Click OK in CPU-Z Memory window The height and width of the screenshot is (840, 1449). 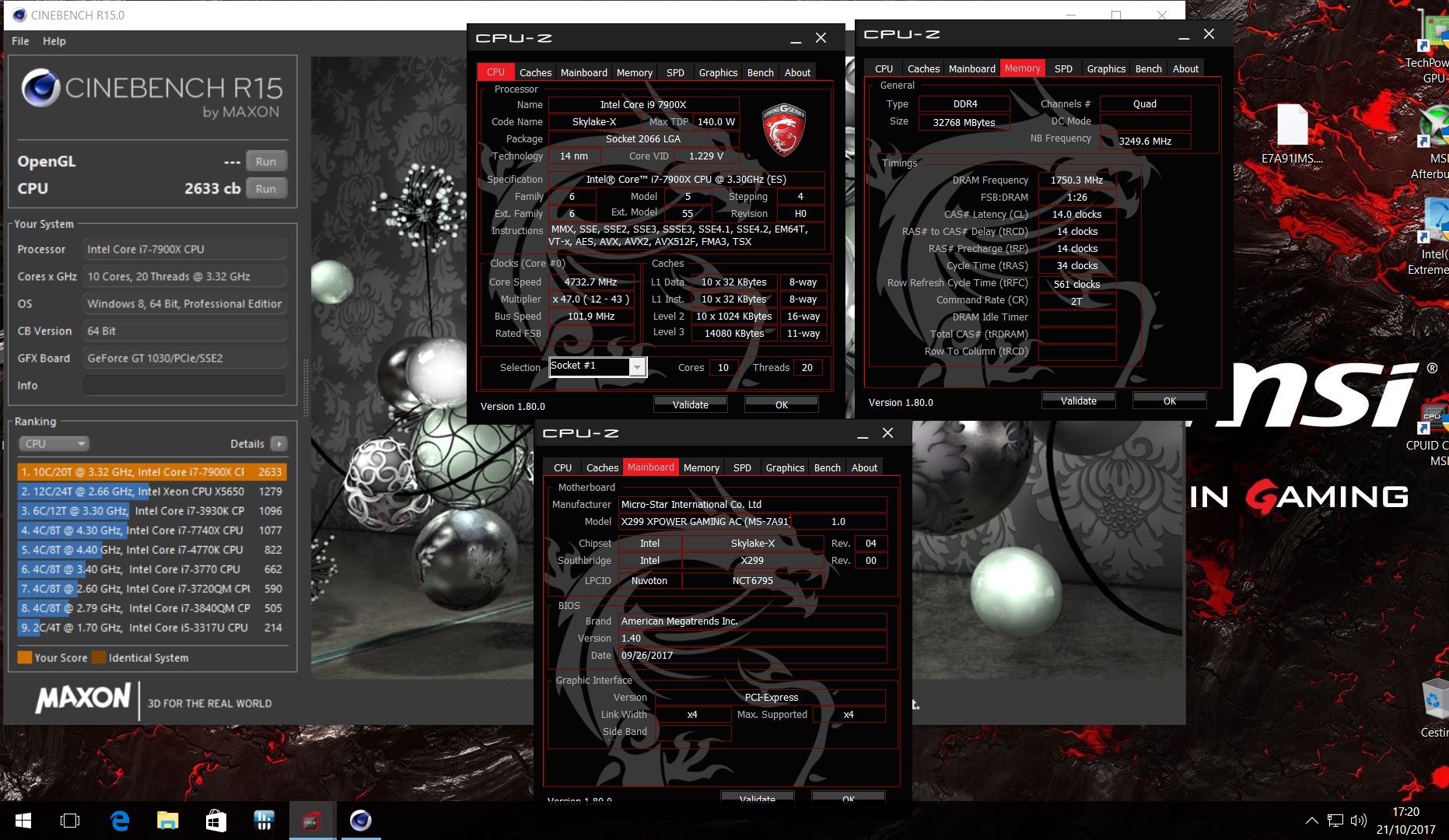[x=1169, y=401]
